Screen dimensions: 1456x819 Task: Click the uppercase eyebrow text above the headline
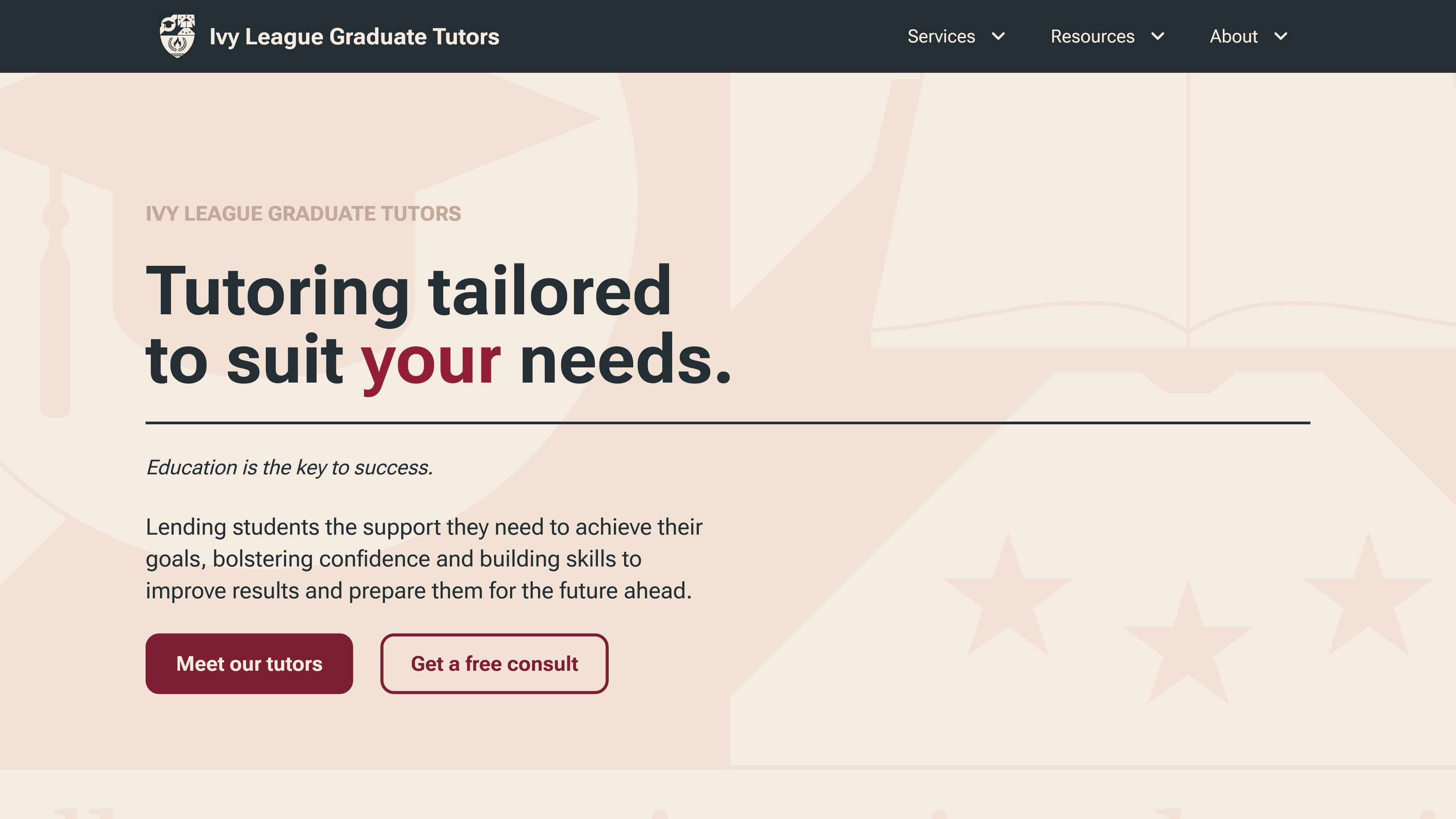303,213
